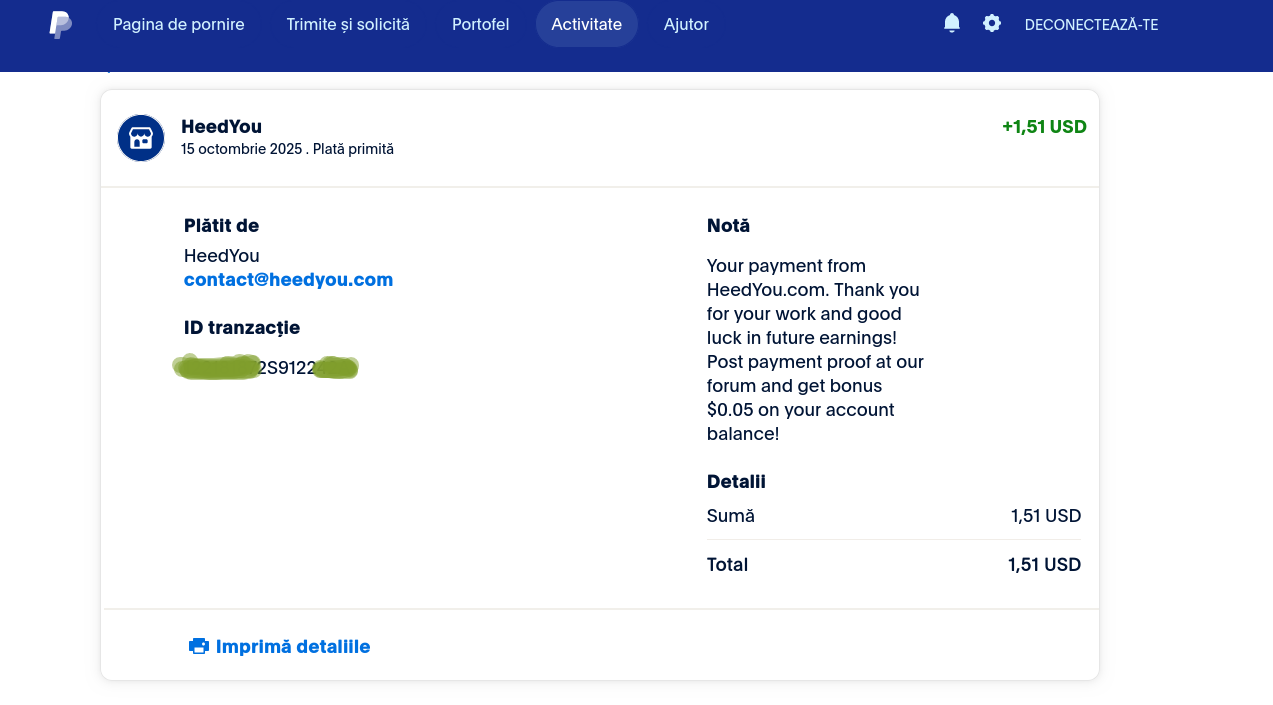The image size is (1273, 705).
Task: Click the Imprimă detaliile link
Action: coord(293,647)
